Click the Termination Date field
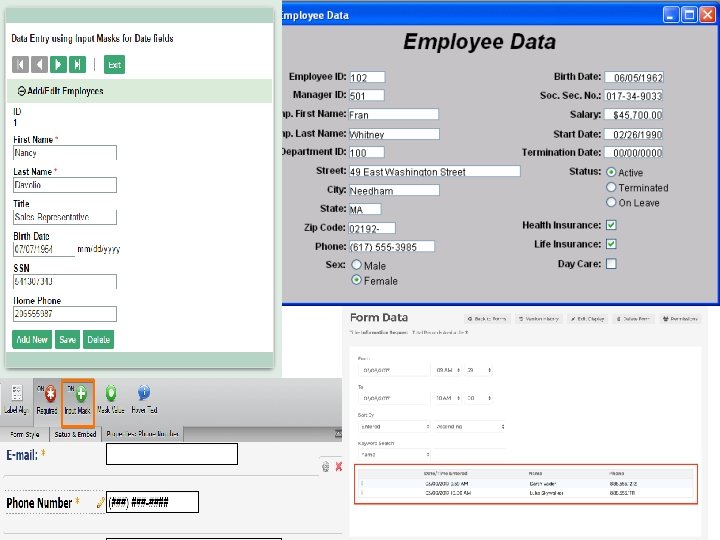 [634, 152]
